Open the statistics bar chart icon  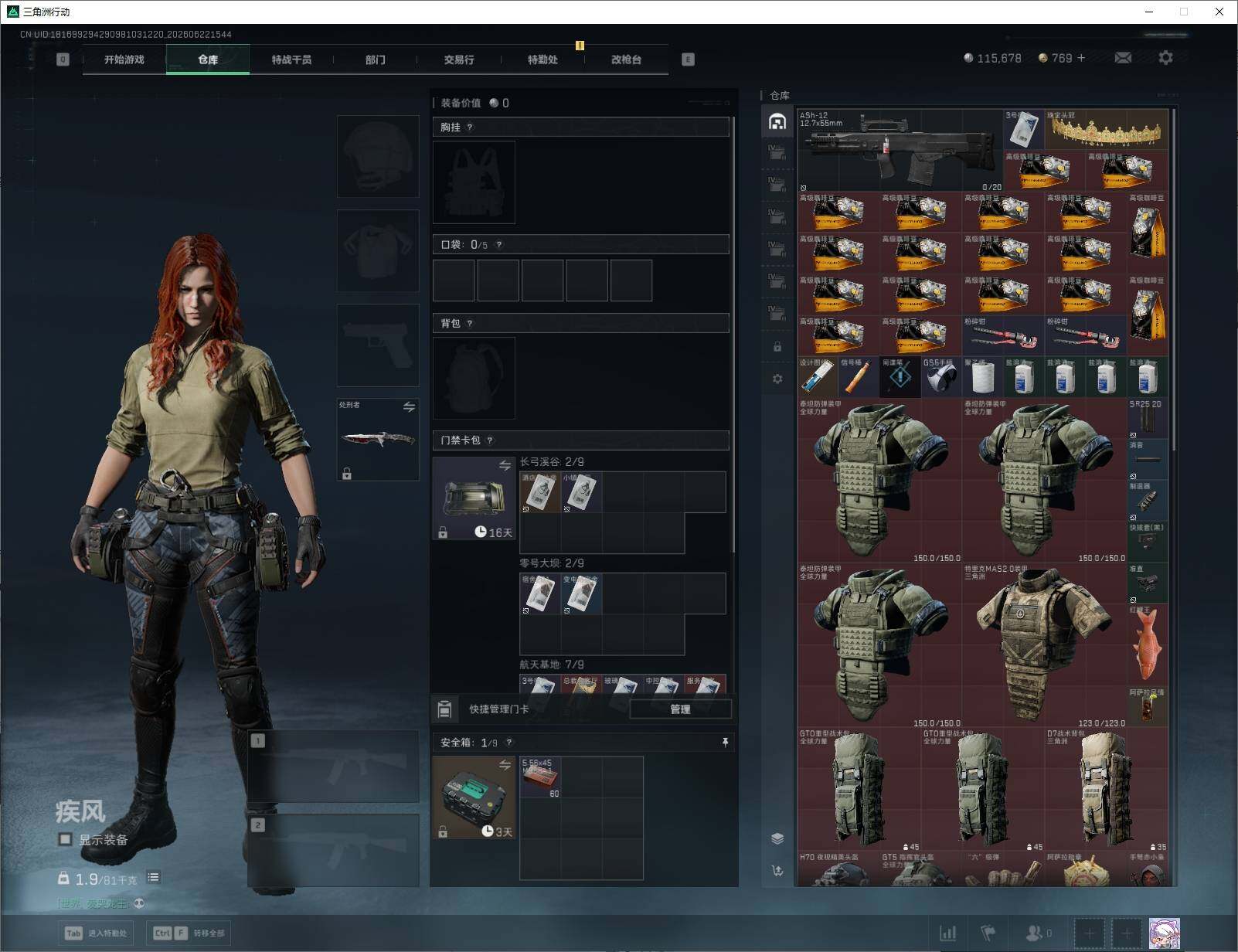[948, 933]
